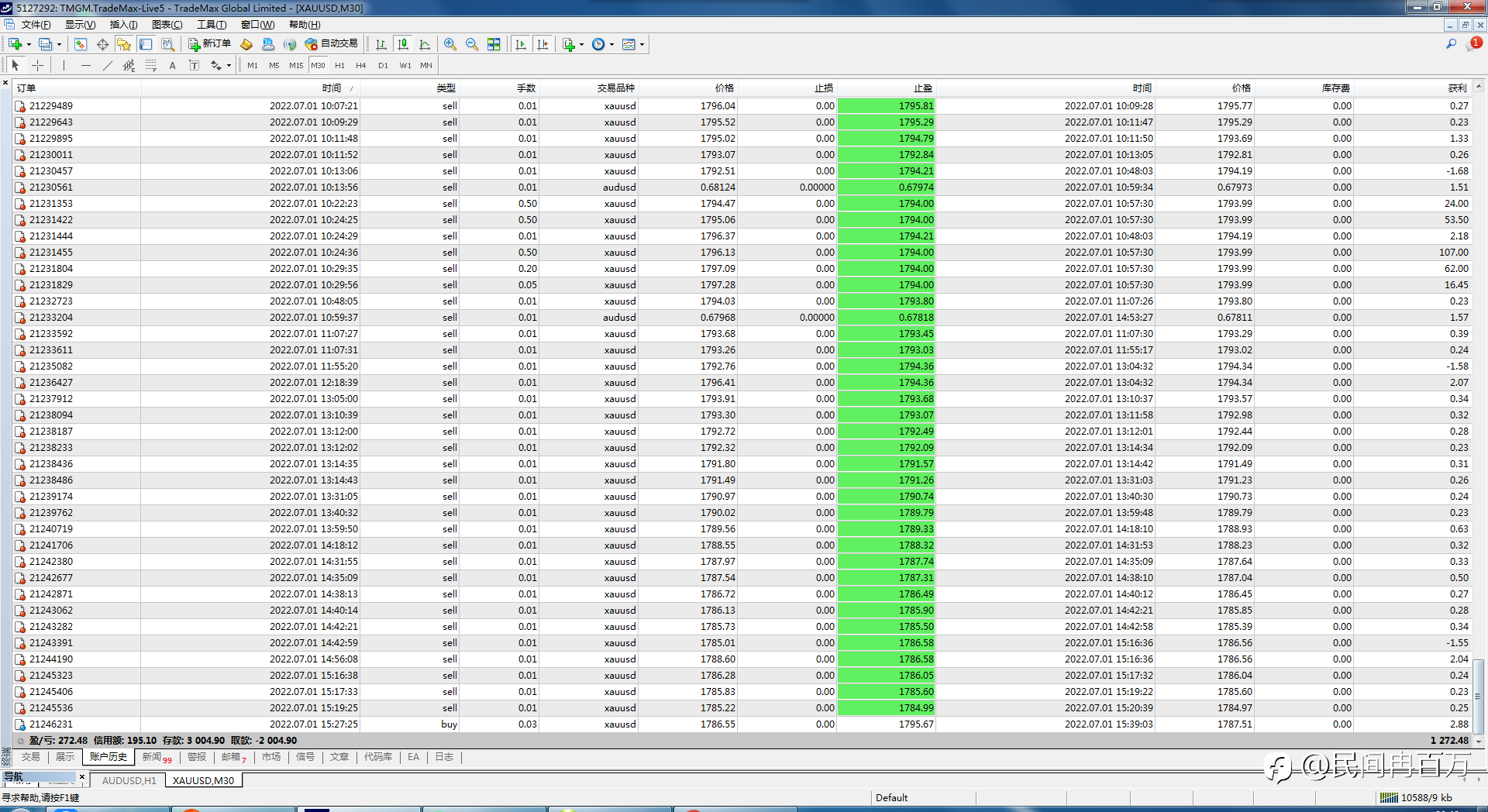Select the crosshair tool

pyautogui.click(x=37, y=65)
